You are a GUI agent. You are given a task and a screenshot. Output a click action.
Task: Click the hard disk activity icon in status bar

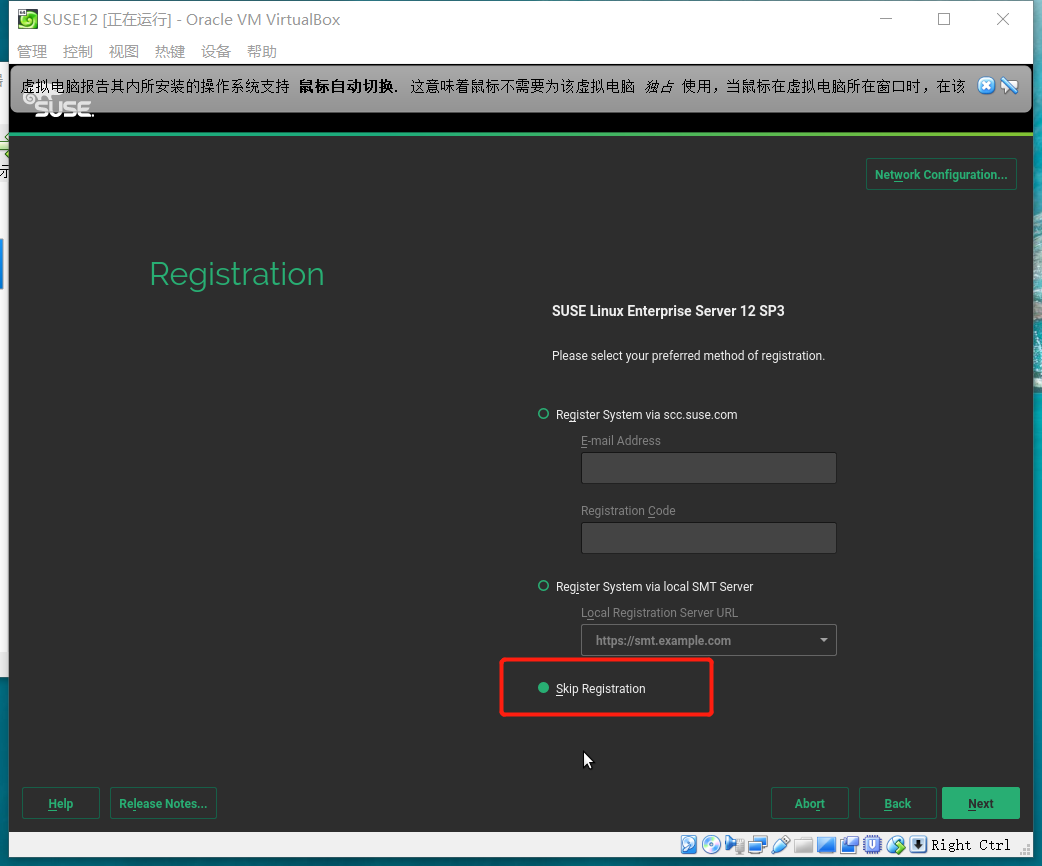[688, 845]
